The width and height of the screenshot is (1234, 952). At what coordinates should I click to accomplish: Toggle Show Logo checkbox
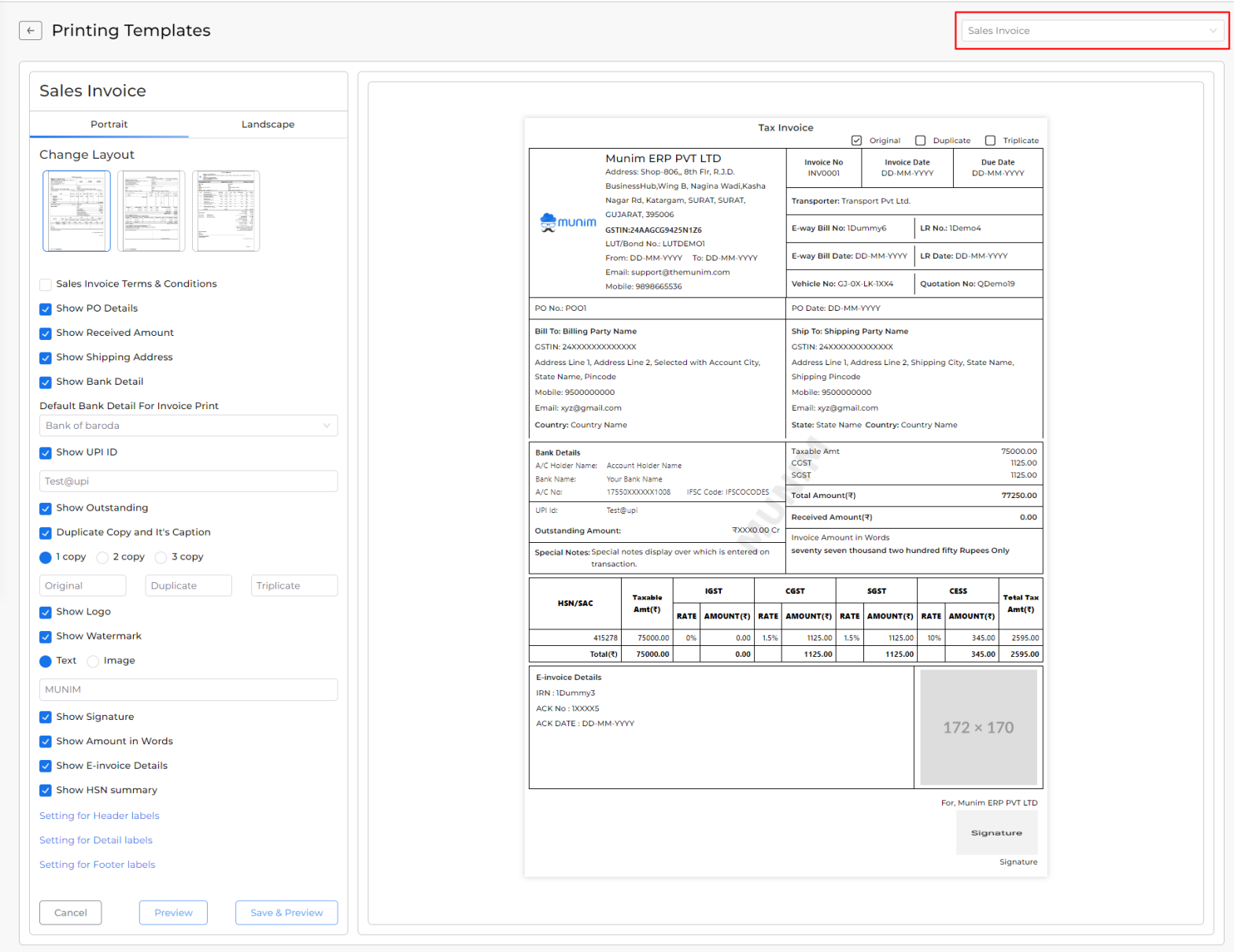tap(46, 612)
